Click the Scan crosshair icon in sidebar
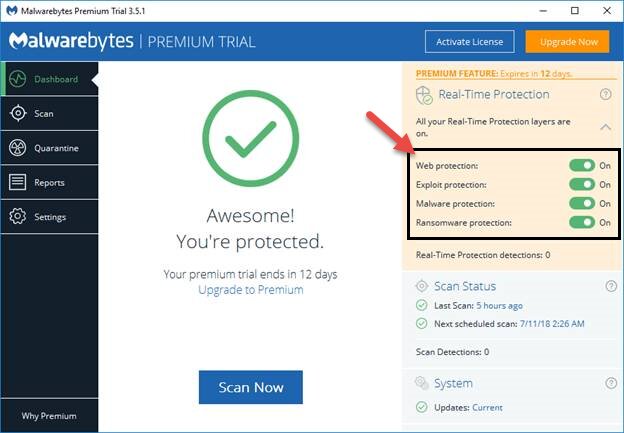 [x=18, y=113]
